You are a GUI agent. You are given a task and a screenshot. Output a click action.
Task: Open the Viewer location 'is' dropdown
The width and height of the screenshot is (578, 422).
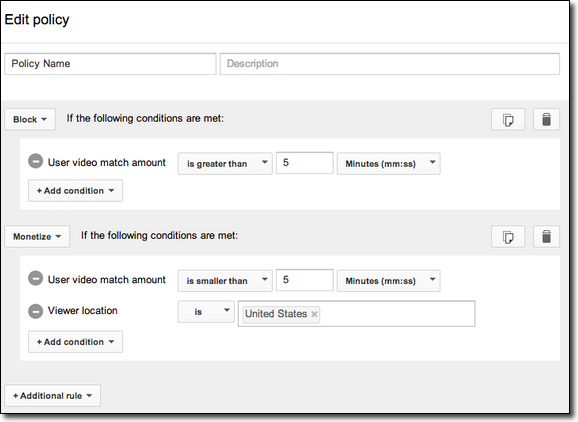click(206, 312)
